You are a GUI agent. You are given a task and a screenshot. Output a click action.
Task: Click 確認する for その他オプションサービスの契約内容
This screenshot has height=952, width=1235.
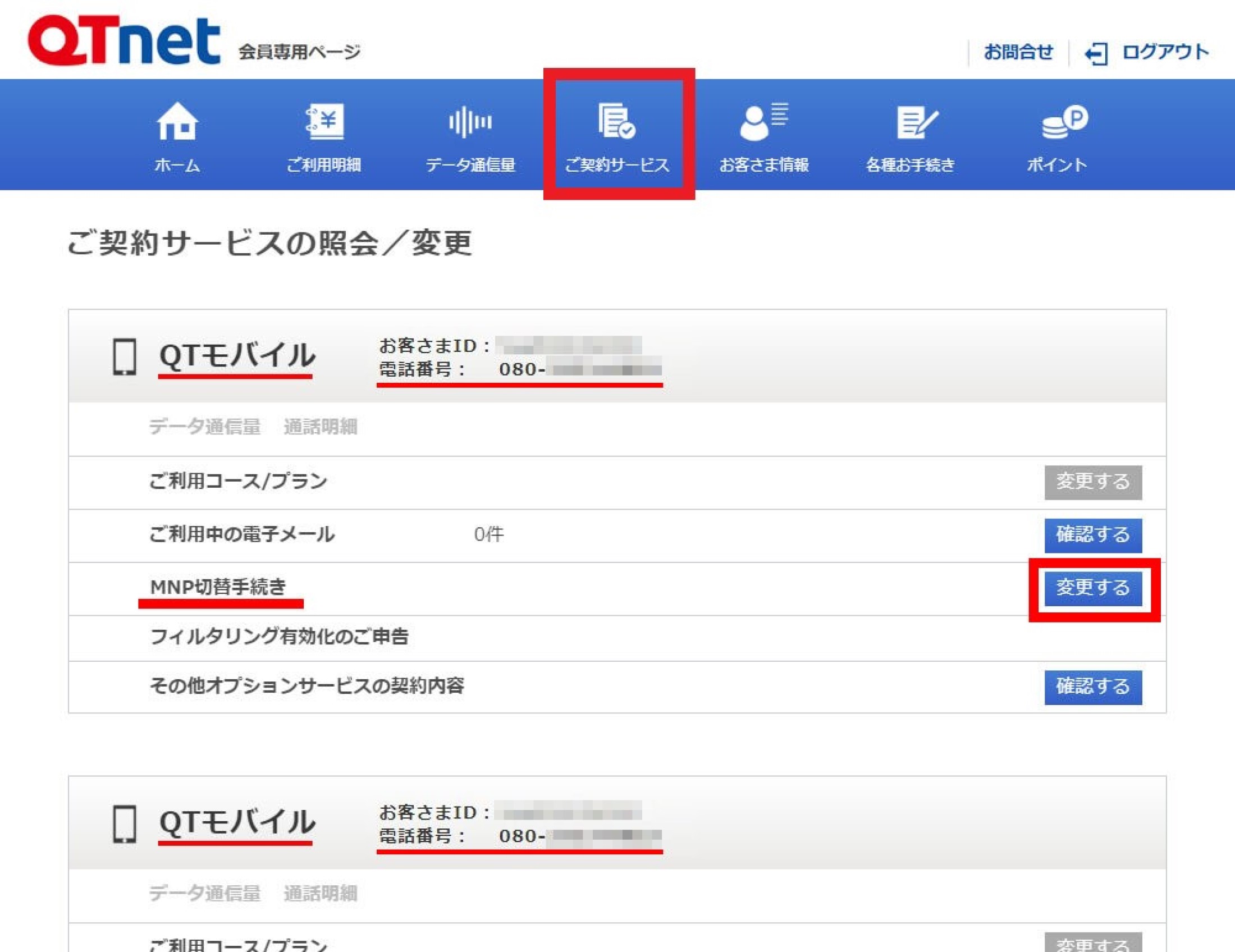tap(1093, 688)
